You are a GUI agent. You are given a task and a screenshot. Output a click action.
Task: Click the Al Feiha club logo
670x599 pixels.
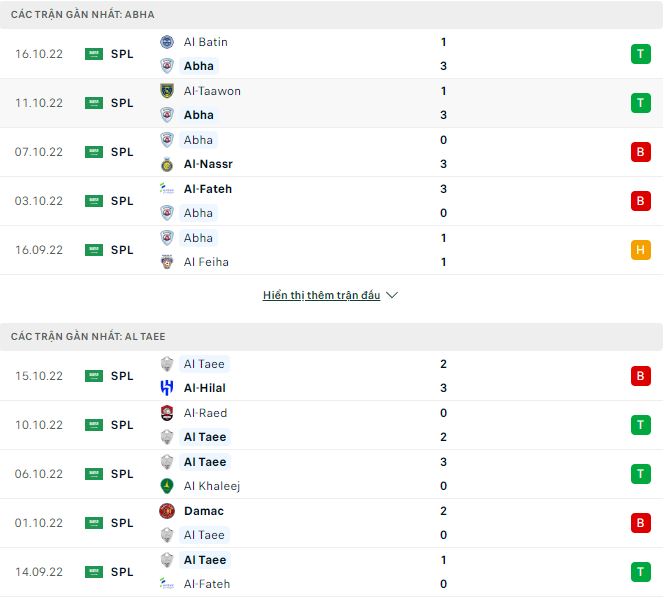click(167, 262)
